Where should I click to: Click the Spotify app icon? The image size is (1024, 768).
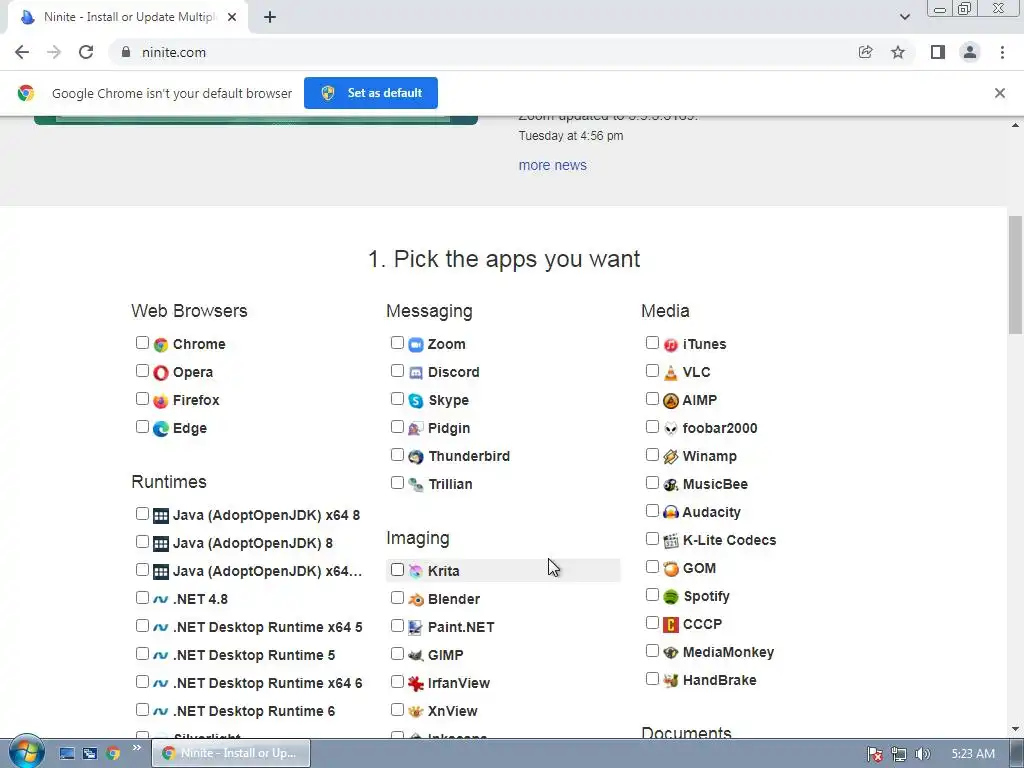click(x=671, y=596)
